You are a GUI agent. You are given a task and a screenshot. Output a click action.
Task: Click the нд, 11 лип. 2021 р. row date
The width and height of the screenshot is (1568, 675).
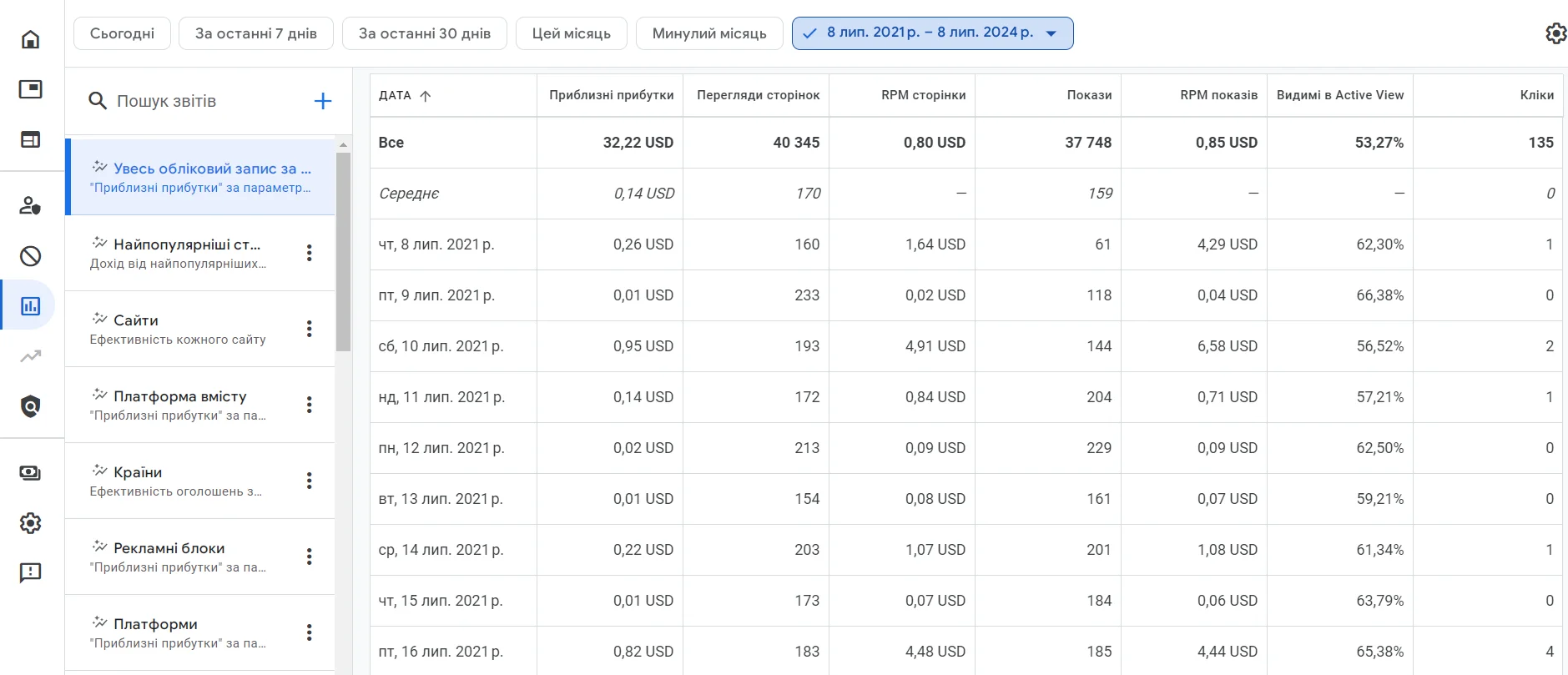pos(441,397)
